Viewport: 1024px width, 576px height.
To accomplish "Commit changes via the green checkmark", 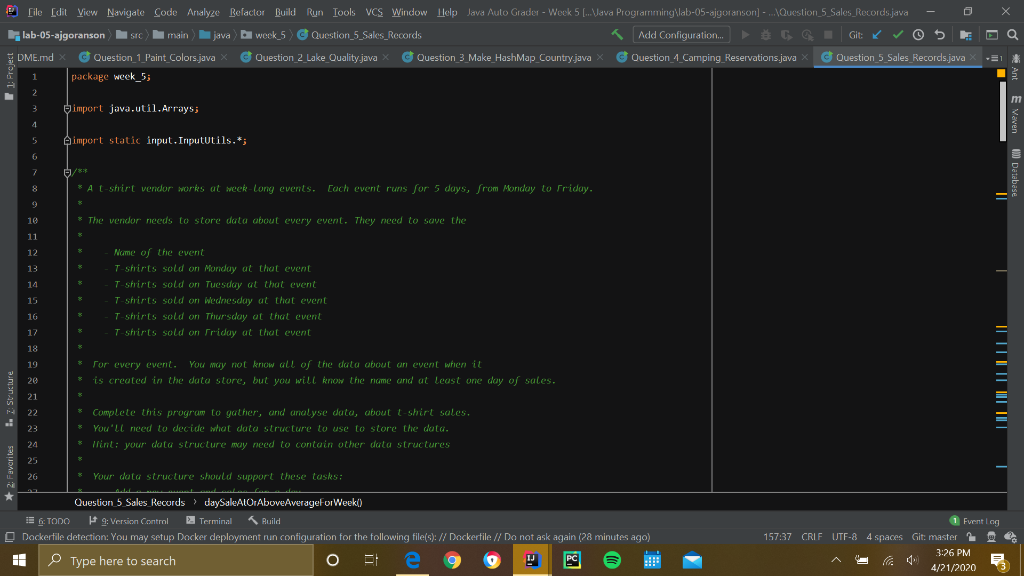I will (897, 33).
